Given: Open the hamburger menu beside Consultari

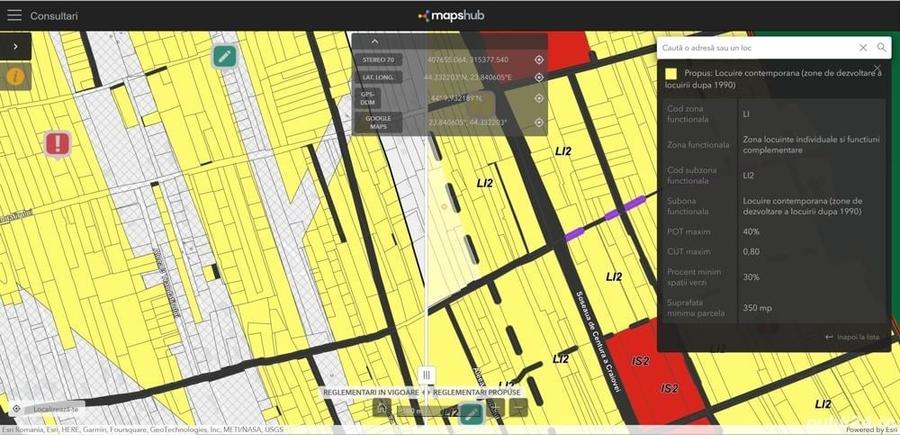Looking at the screenshot, I should click(14, 15).
